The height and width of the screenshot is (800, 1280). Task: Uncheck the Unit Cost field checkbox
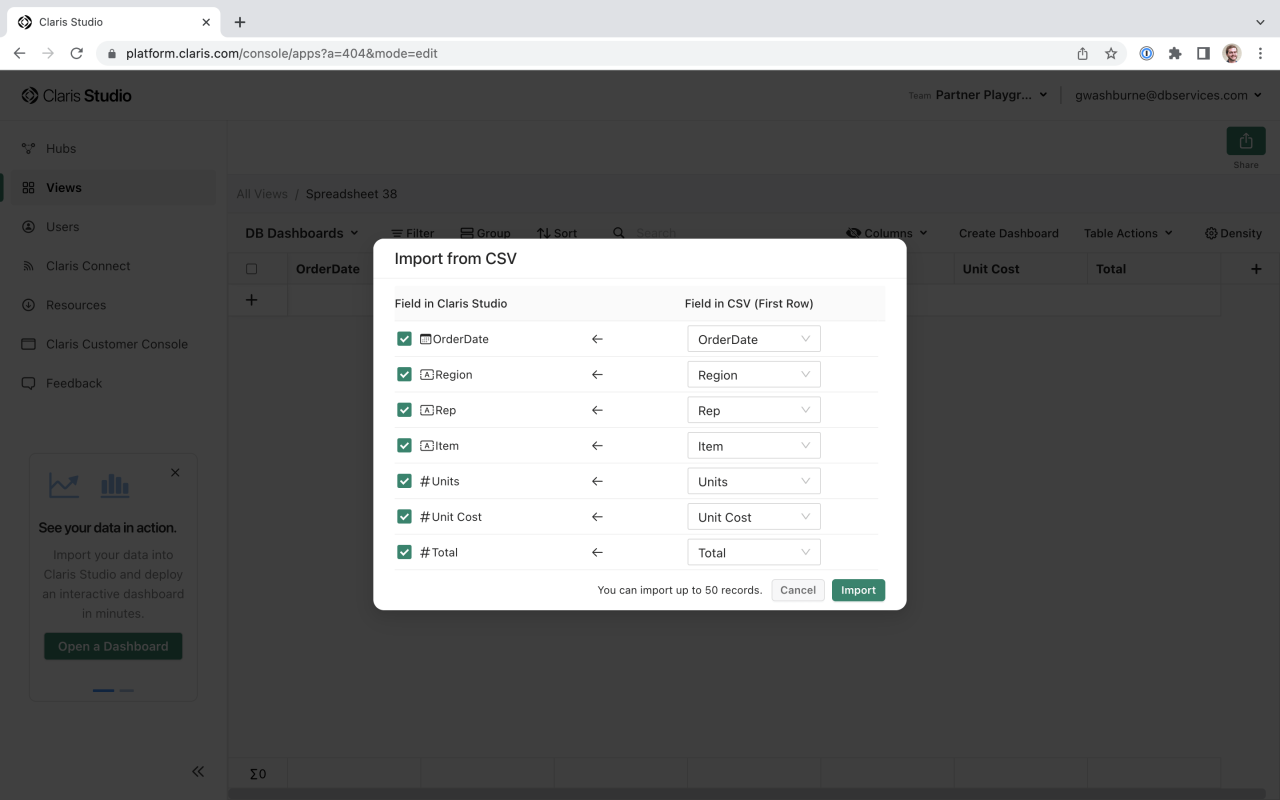click(404, 516)
